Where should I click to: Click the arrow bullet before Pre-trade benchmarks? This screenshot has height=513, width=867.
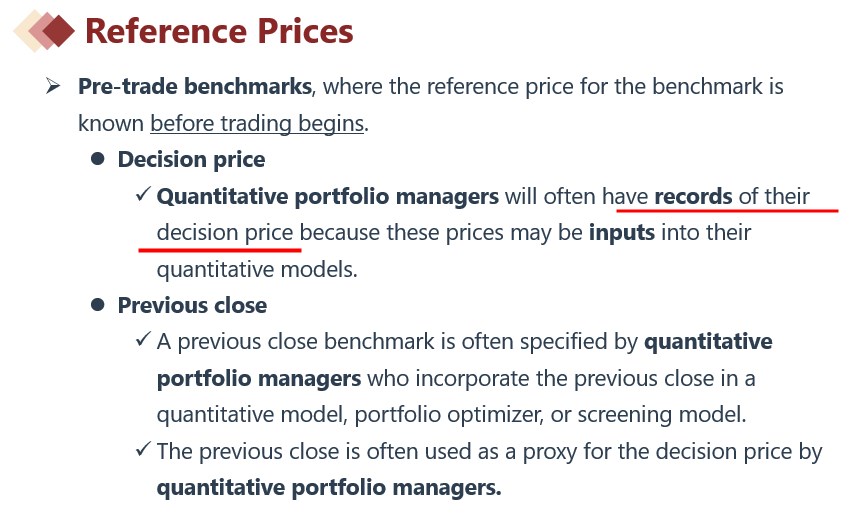click(54, 86)
